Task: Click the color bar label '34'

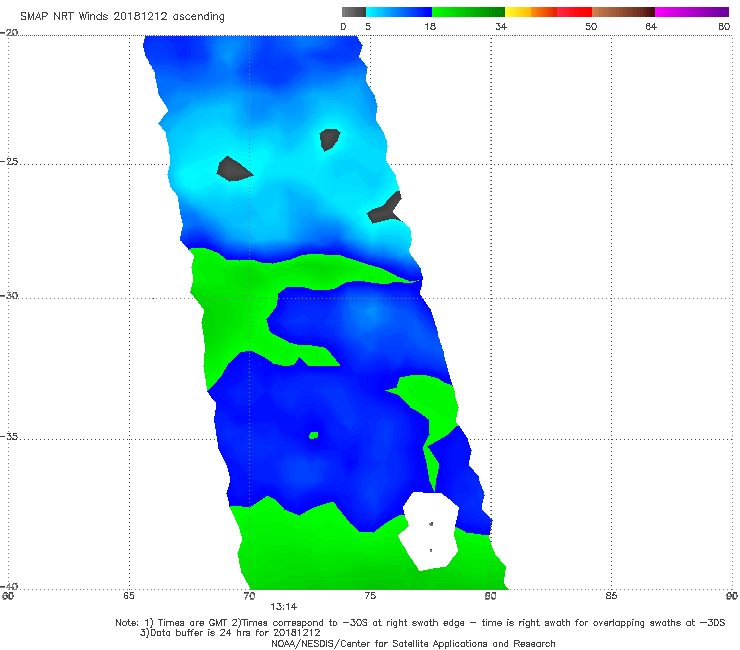Action: tap(501, 26)
